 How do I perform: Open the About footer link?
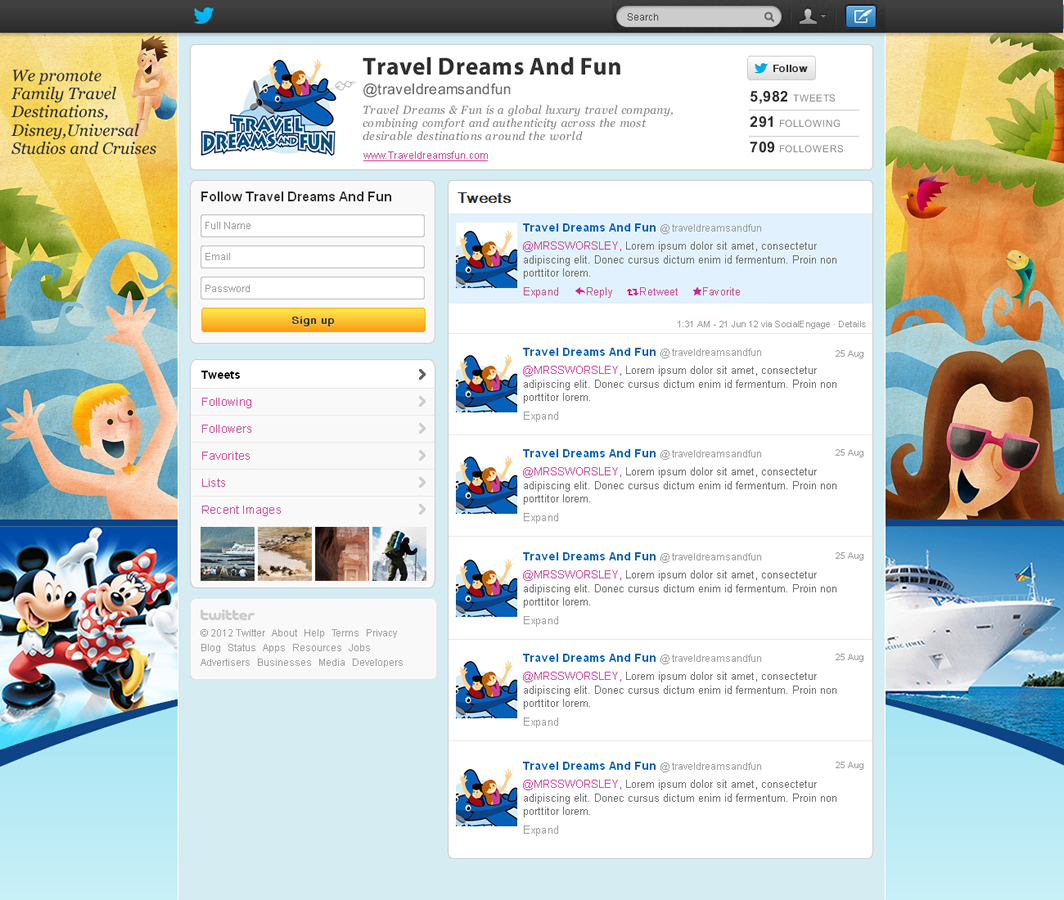coord(284,633)
